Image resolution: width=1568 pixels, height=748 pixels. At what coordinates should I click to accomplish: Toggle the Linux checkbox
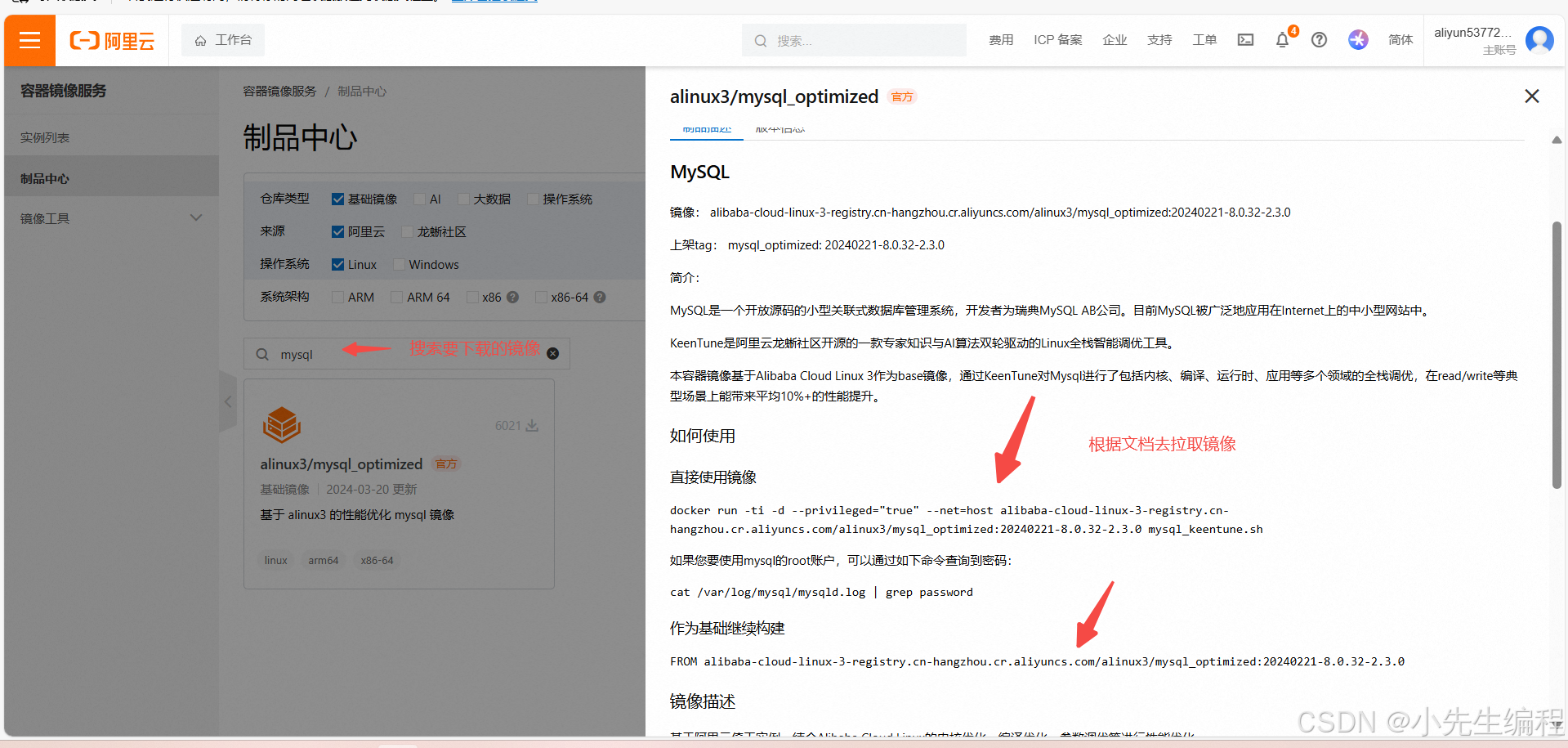point(337,265)
